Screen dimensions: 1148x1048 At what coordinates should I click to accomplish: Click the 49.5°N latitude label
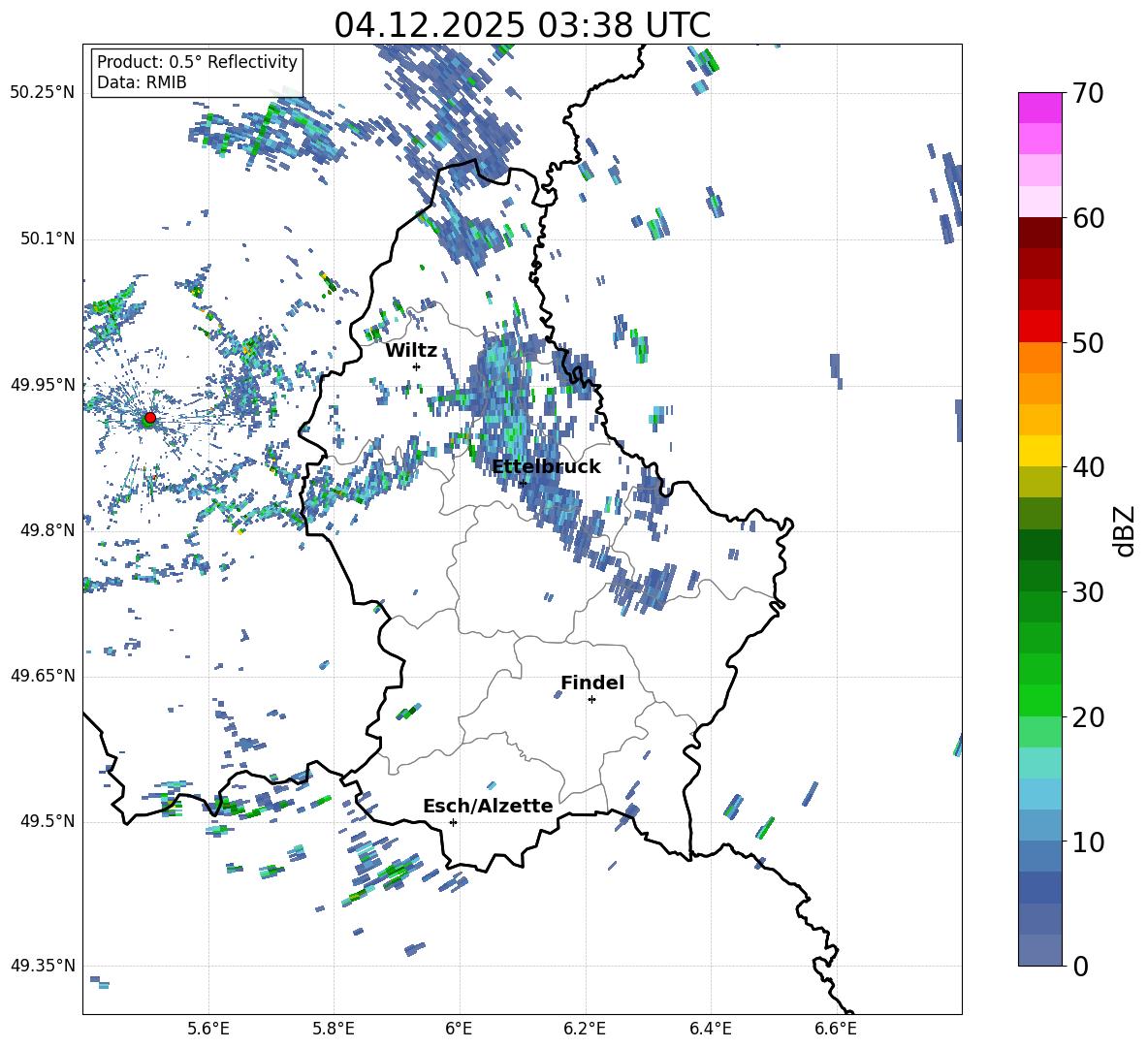(48, 821)
